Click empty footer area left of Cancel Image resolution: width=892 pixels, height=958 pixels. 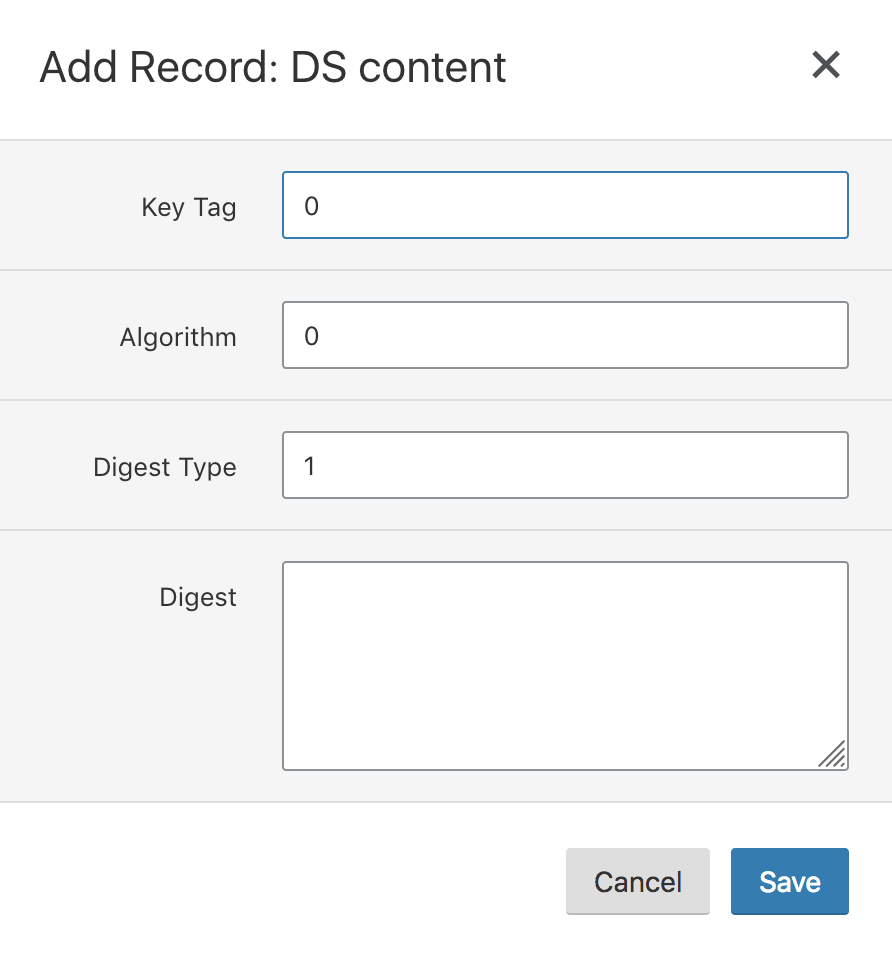click(280, 880)
